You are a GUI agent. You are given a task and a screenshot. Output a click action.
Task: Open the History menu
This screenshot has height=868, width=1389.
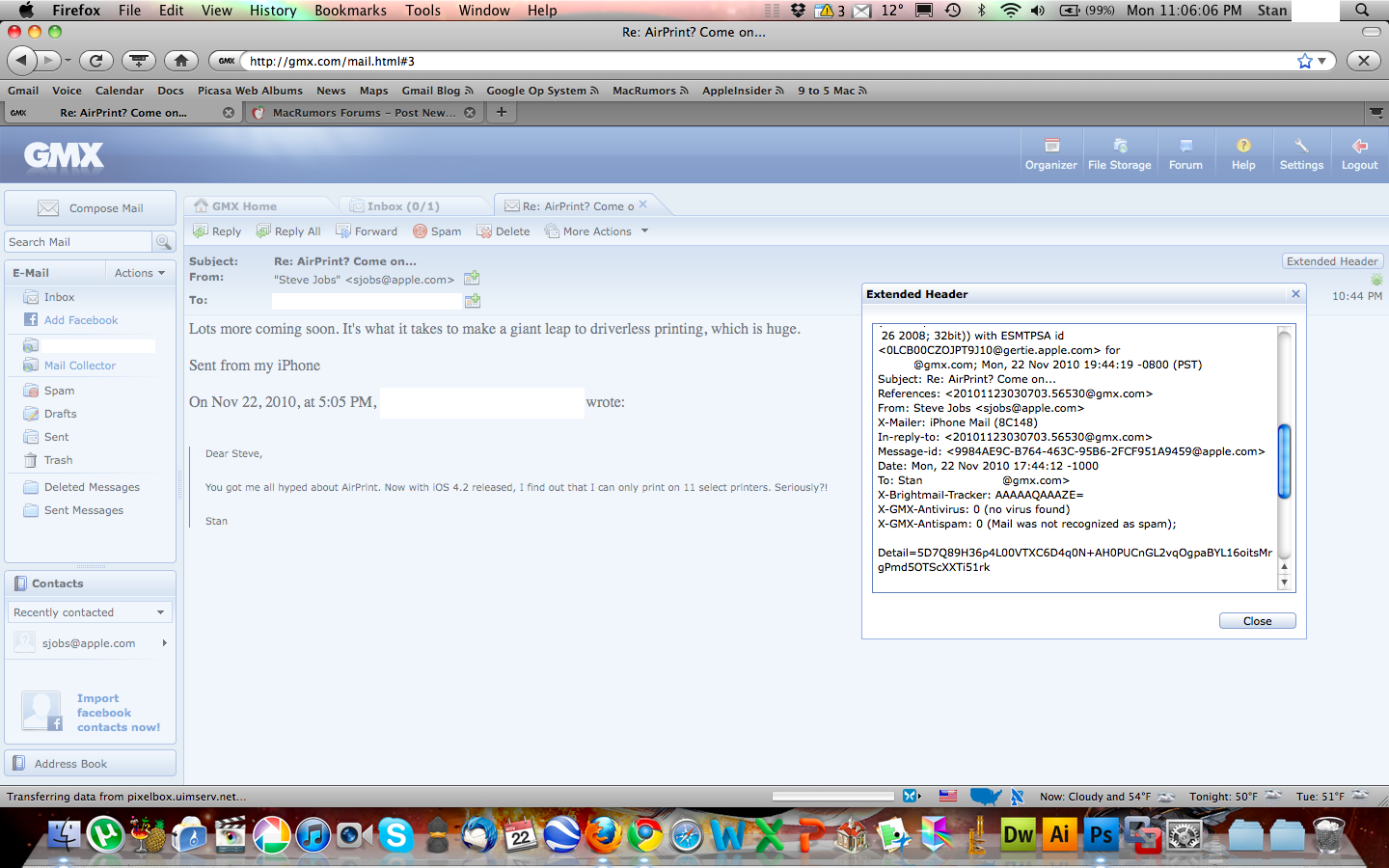273,11
